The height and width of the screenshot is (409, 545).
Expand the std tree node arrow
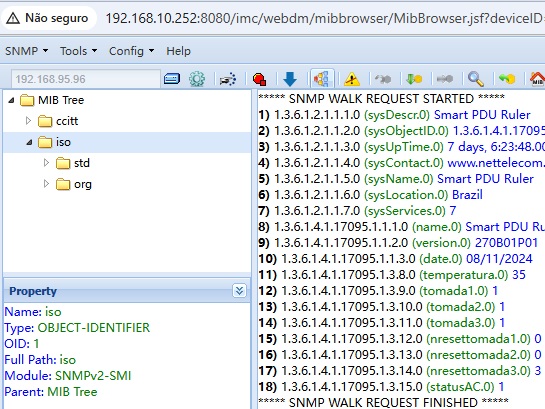click(46, 163)
